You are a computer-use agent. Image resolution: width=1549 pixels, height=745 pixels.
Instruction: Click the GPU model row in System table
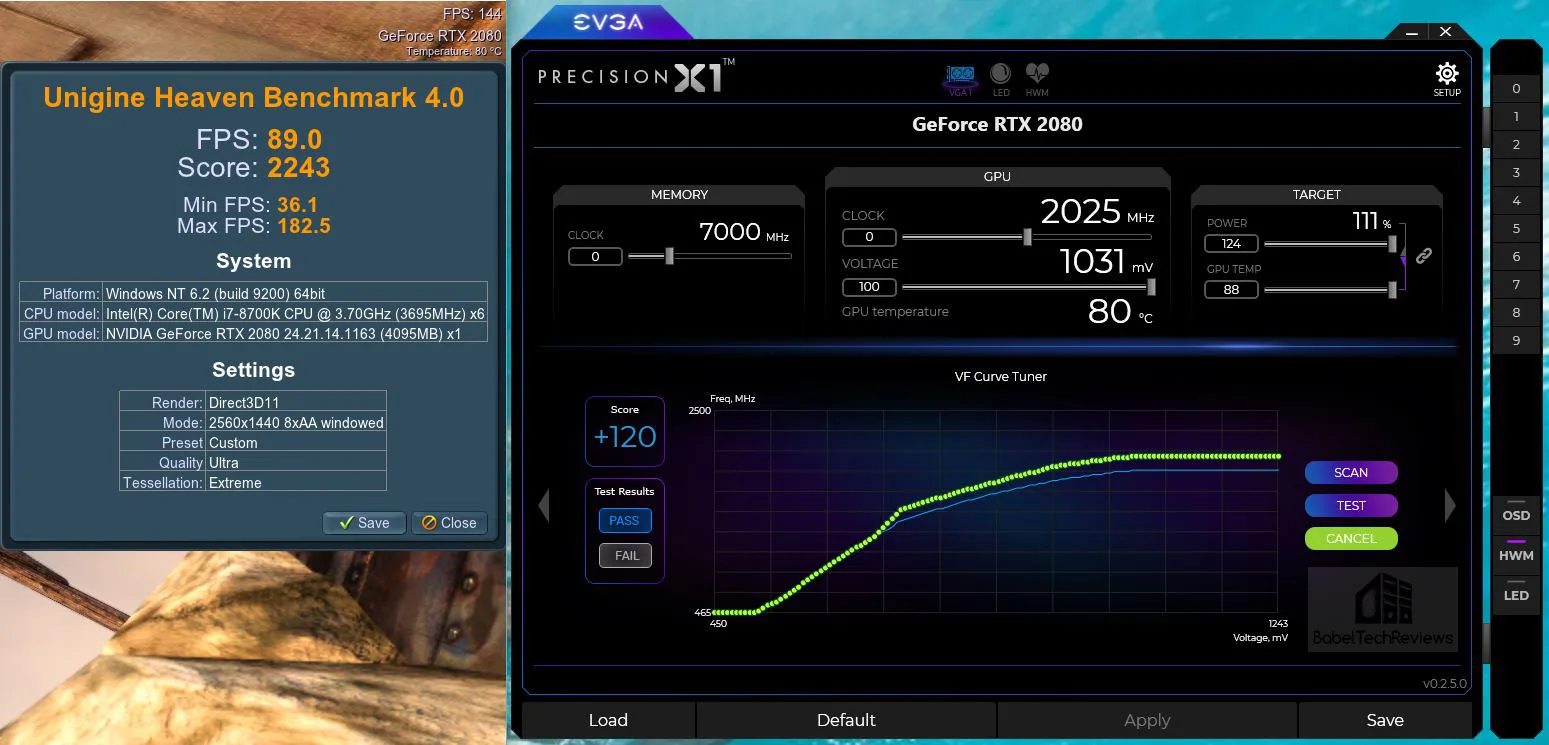coord(254,333)
